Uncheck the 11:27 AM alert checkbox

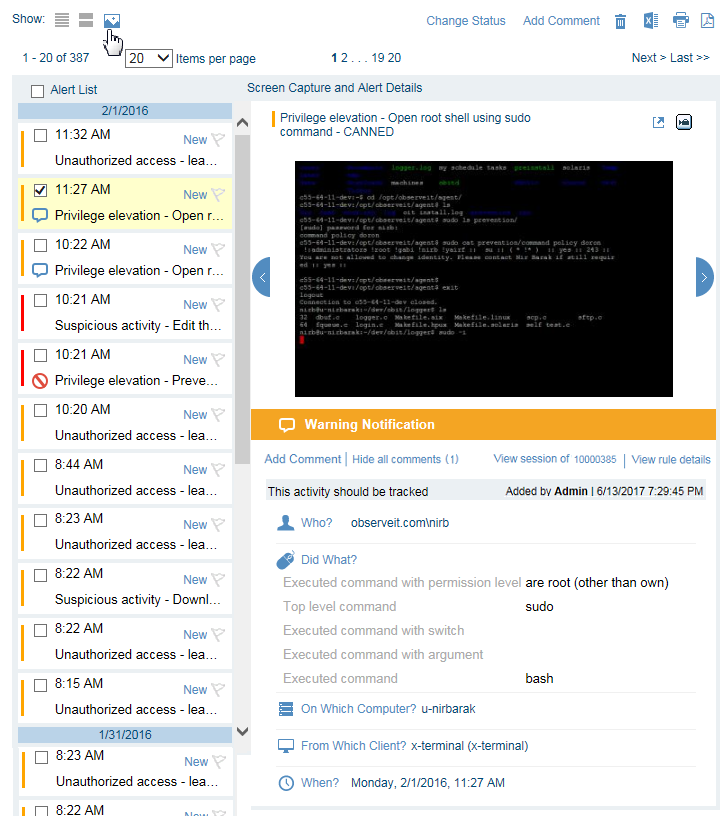click(41, 190)
